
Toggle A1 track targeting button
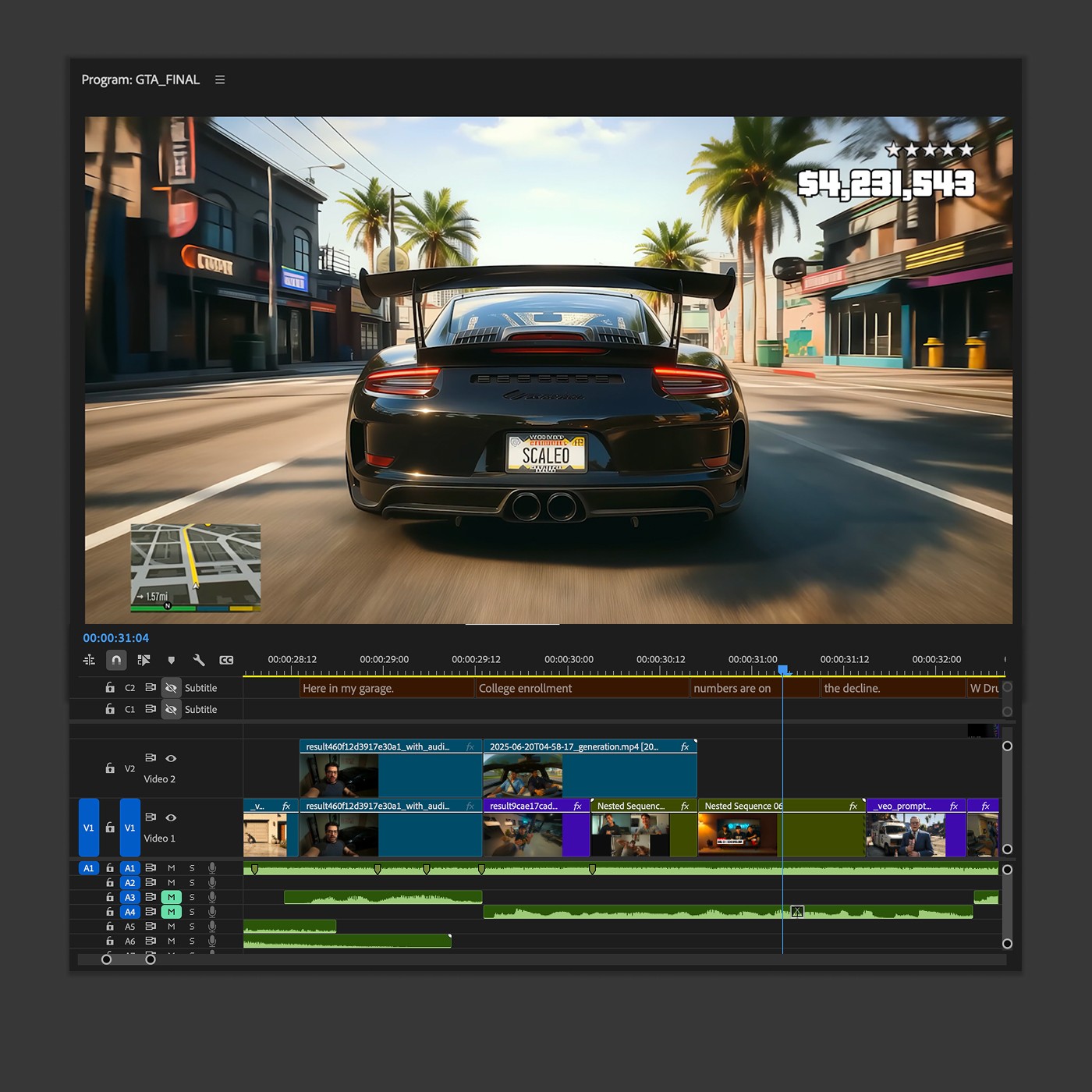point(129,868)
